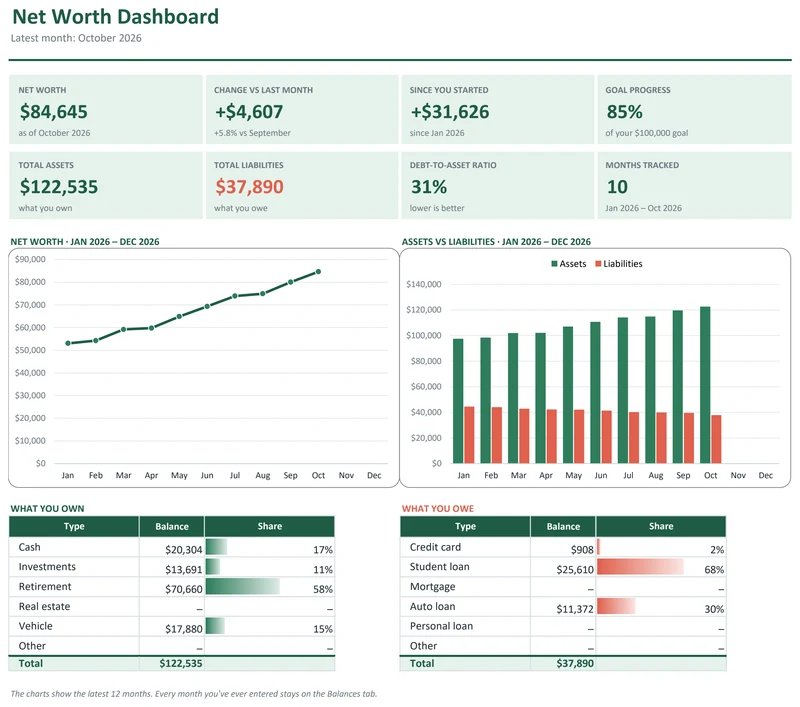The image size is (800, 707).
Task: Click the Other row in What You Own
Action: click(172, 646)
